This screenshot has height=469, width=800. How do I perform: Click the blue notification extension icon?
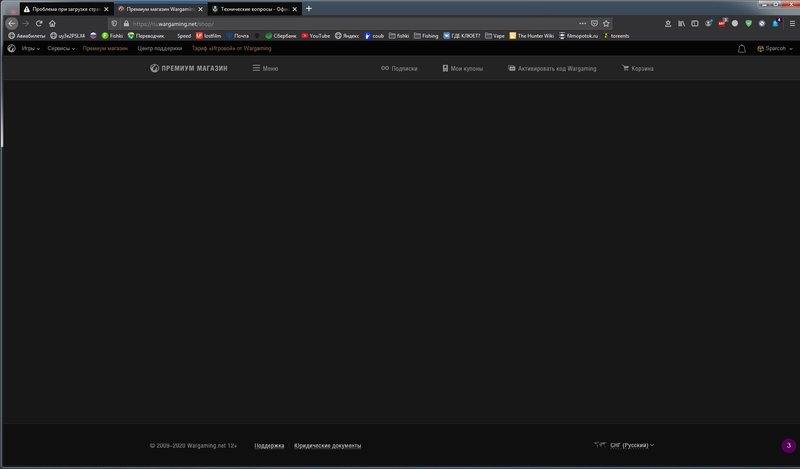pos(776,23)
